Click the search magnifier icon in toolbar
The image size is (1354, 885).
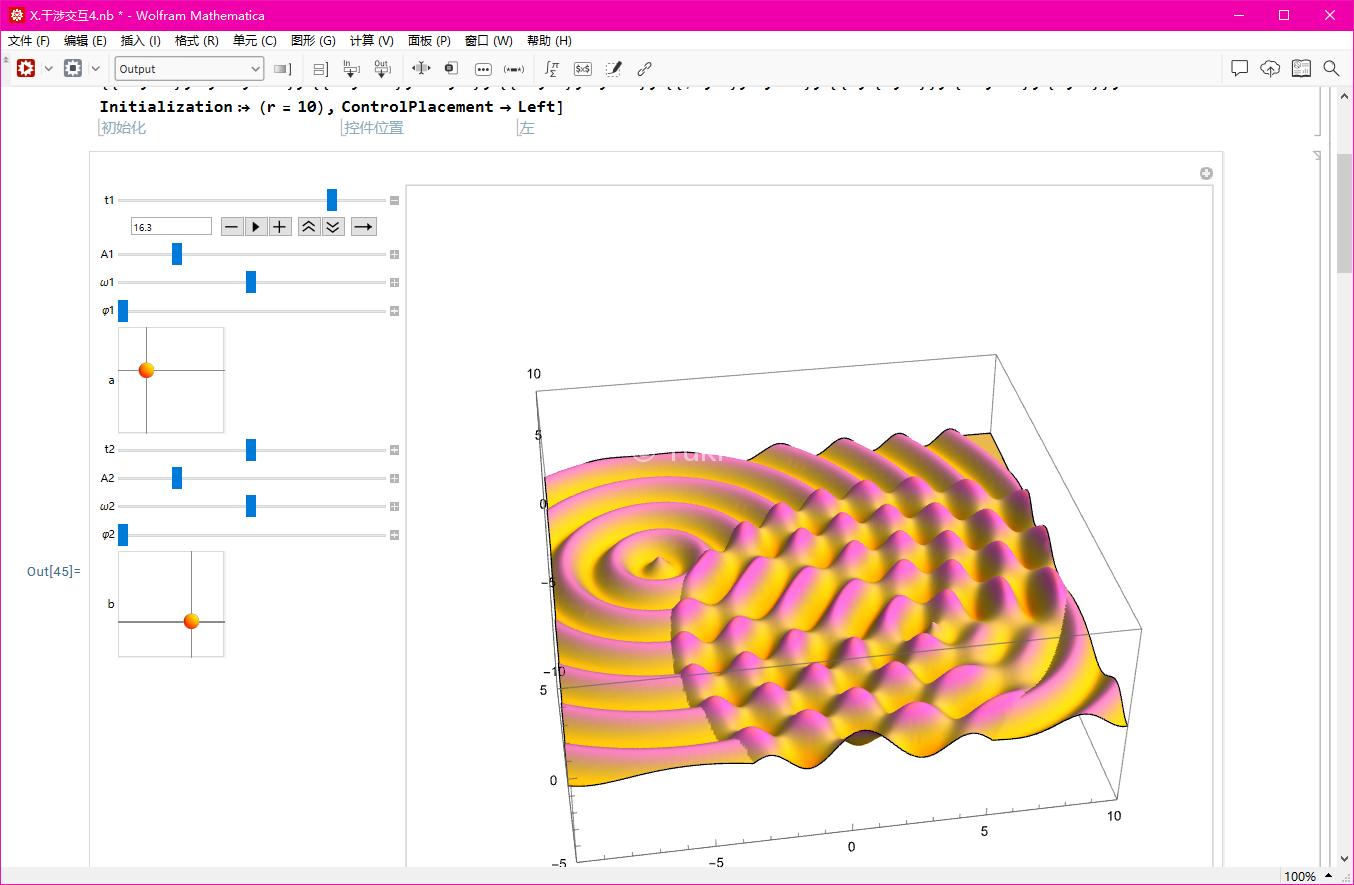click(x=1331, y=68)
